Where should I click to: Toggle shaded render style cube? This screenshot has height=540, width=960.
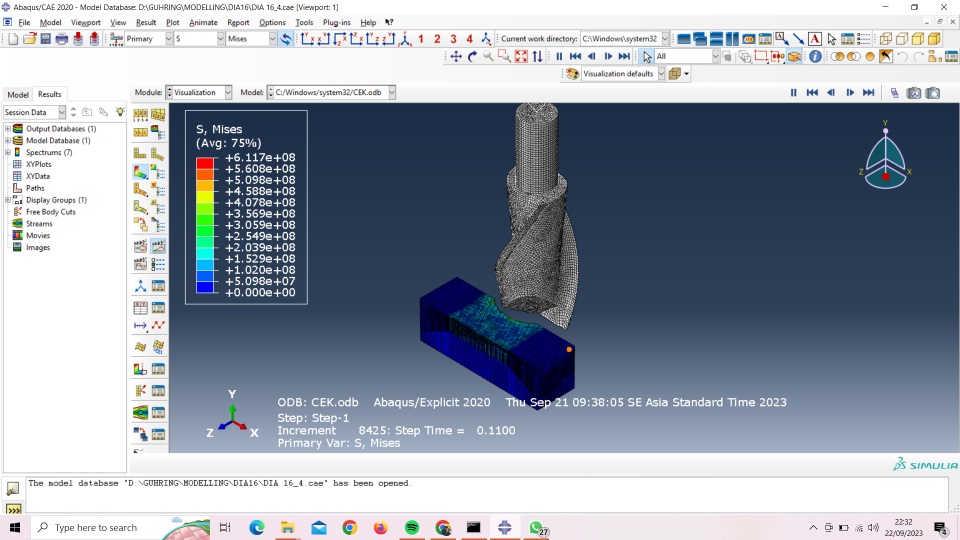tap(934, 39)
